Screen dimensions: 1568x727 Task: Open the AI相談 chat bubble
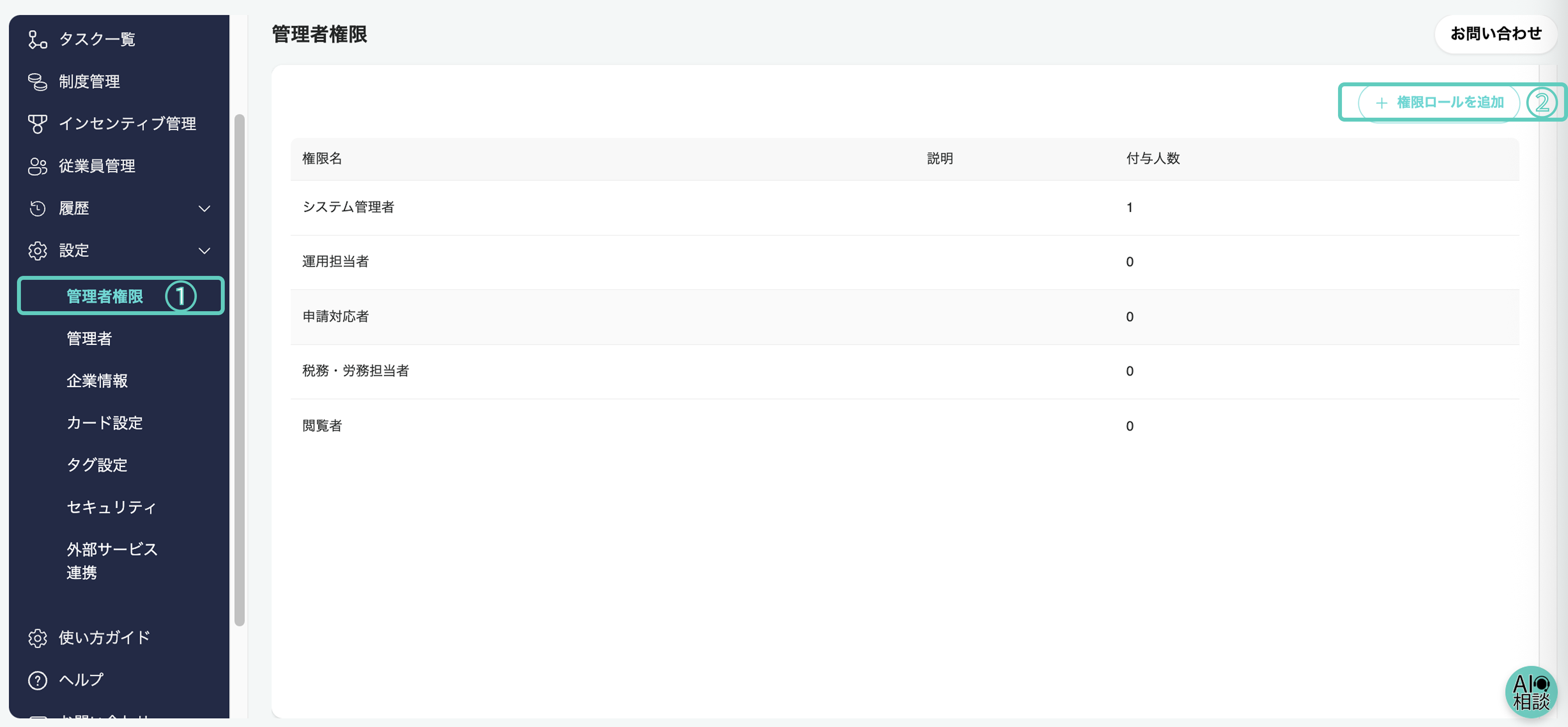[1530, 692]
